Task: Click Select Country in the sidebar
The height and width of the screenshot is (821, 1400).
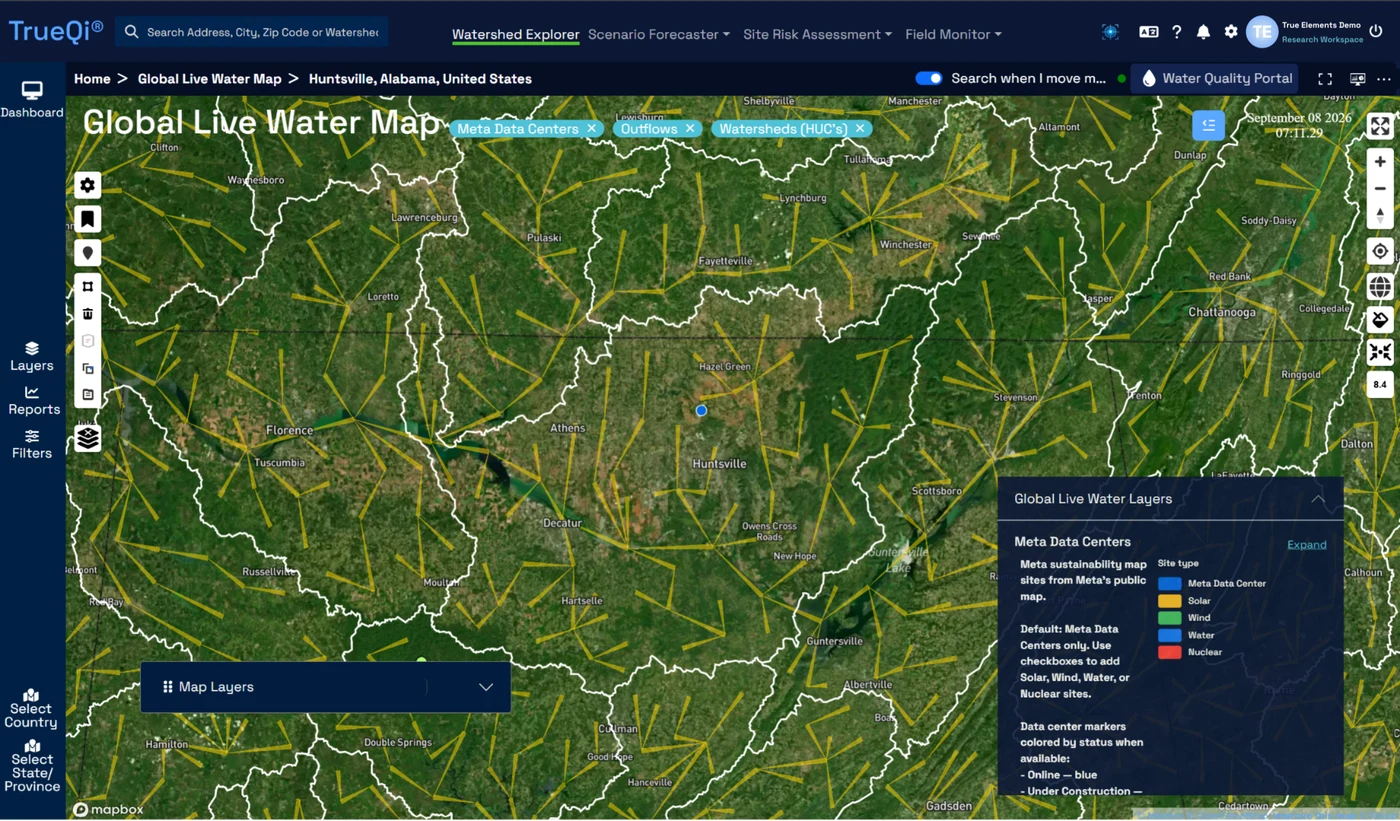Action: click(x=31, y=709)
